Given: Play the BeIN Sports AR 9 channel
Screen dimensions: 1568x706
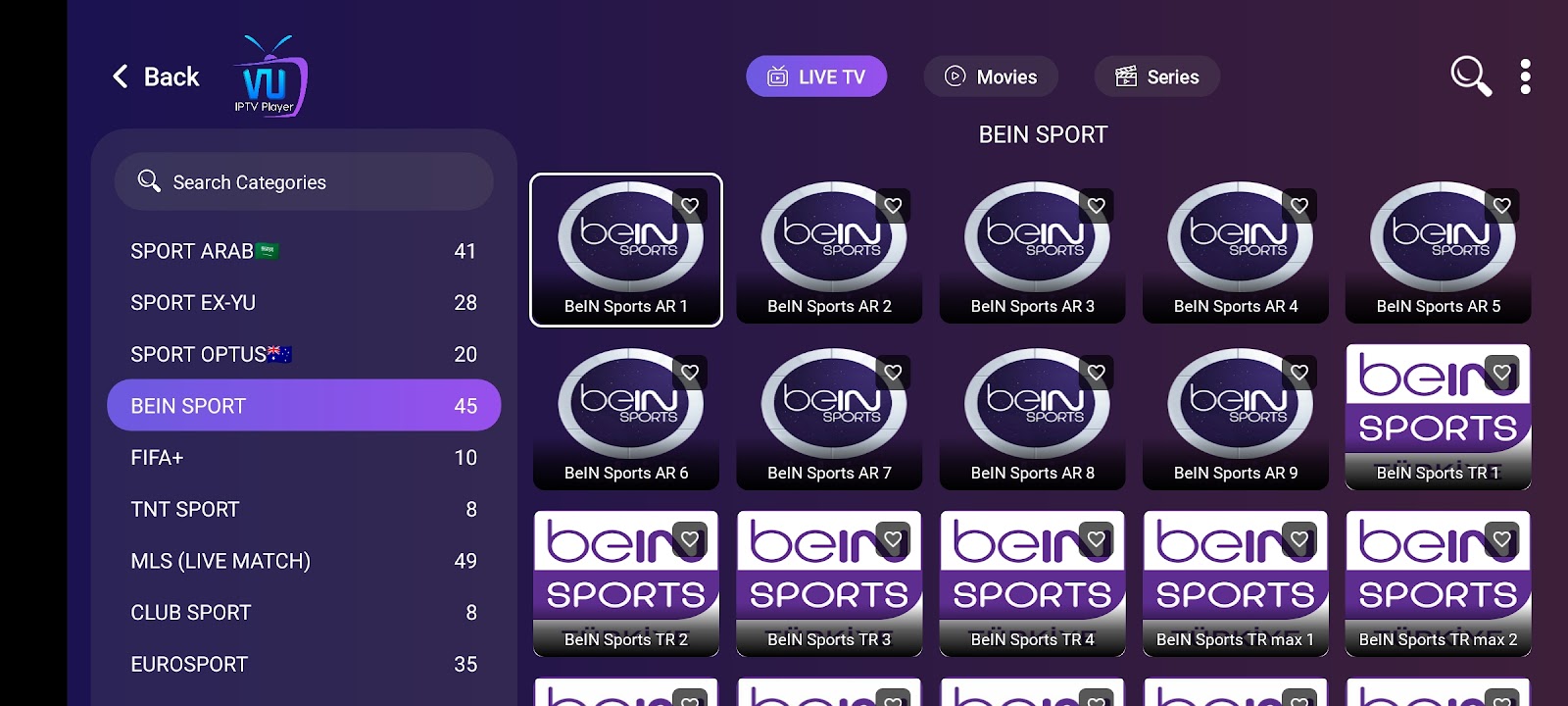Looking at the screenshot, I should 1236,417.
